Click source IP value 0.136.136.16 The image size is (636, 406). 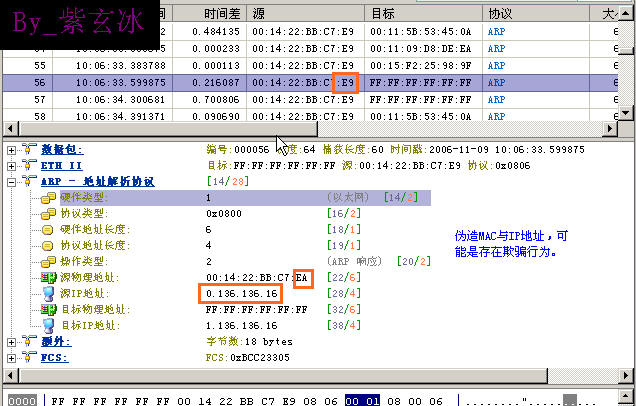pyautogui.click(x=242, y=294)
